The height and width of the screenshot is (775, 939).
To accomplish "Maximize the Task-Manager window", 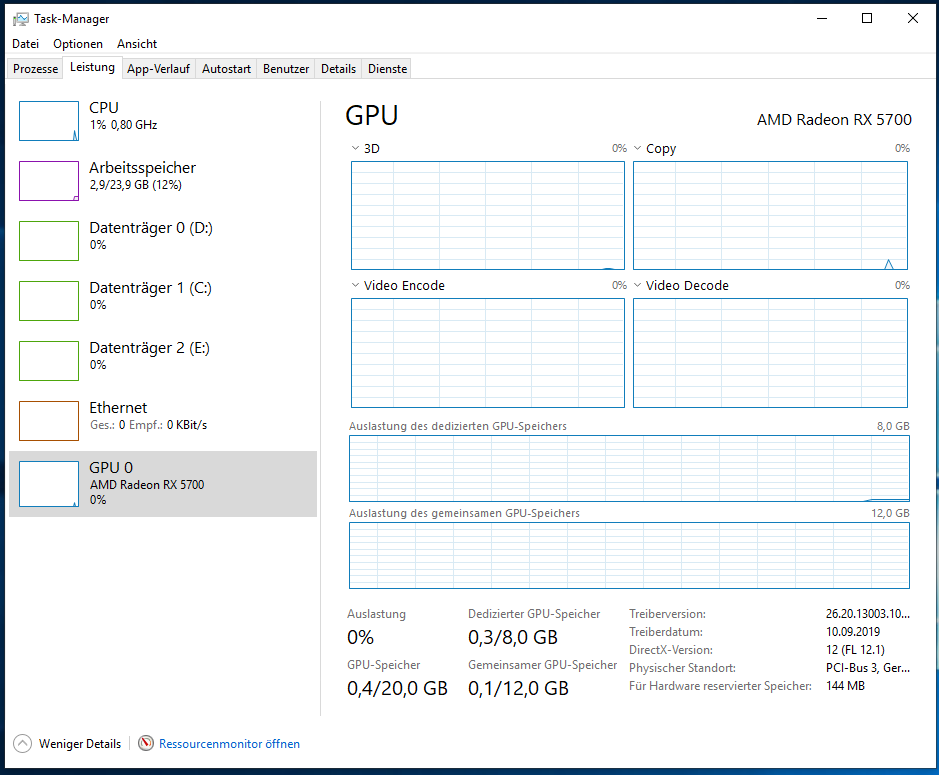I will [x=867, y=19].
